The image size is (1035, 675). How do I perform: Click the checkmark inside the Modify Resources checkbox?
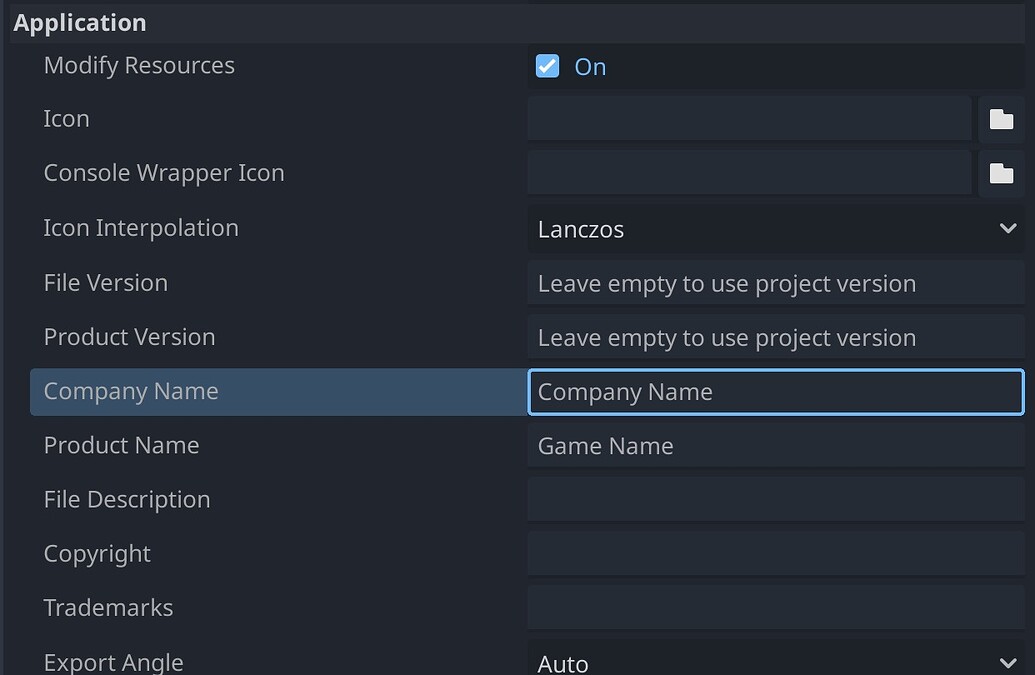point(546,65)
